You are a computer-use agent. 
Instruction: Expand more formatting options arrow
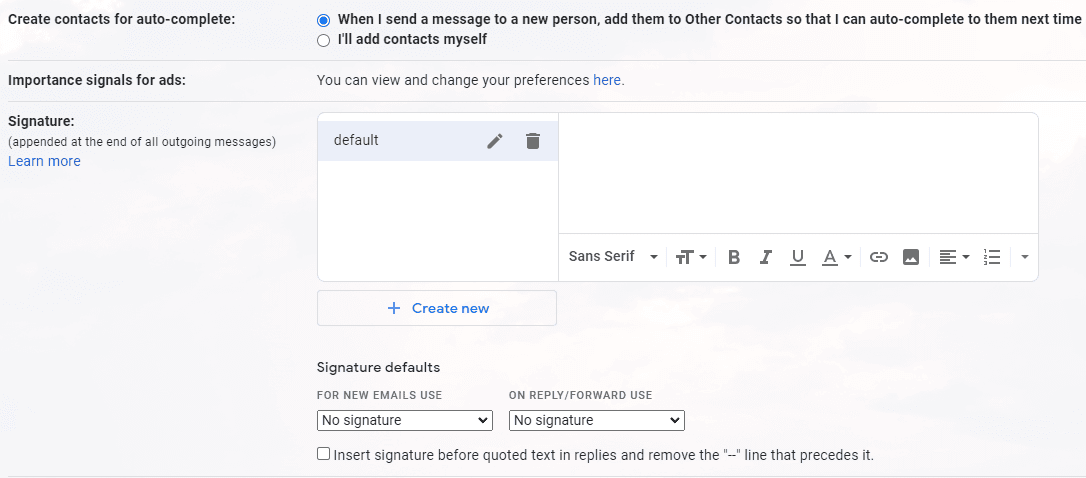pos(1025,257)
